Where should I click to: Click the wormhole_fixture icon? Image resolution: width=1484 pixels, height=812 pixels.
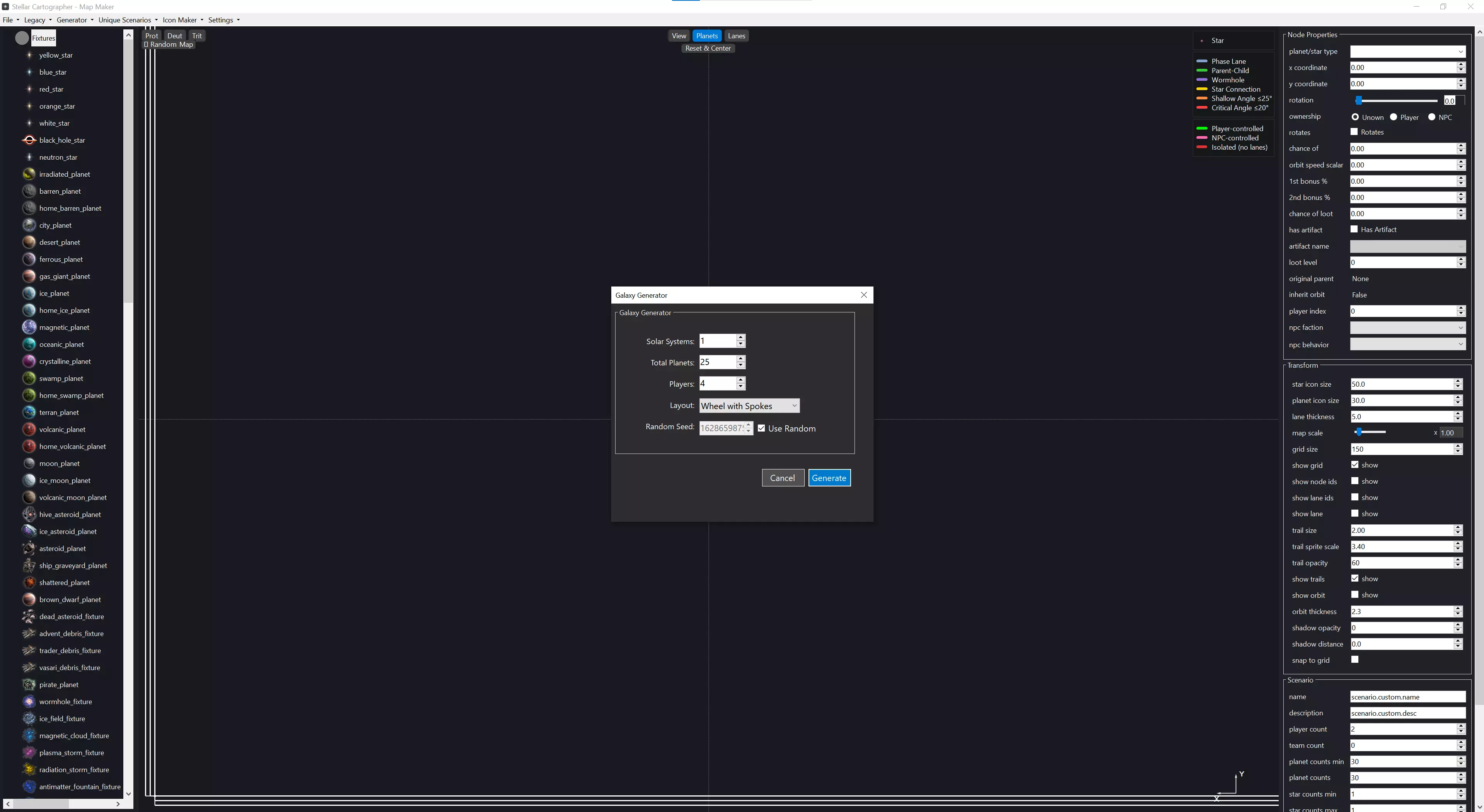[x=29, y=701]
